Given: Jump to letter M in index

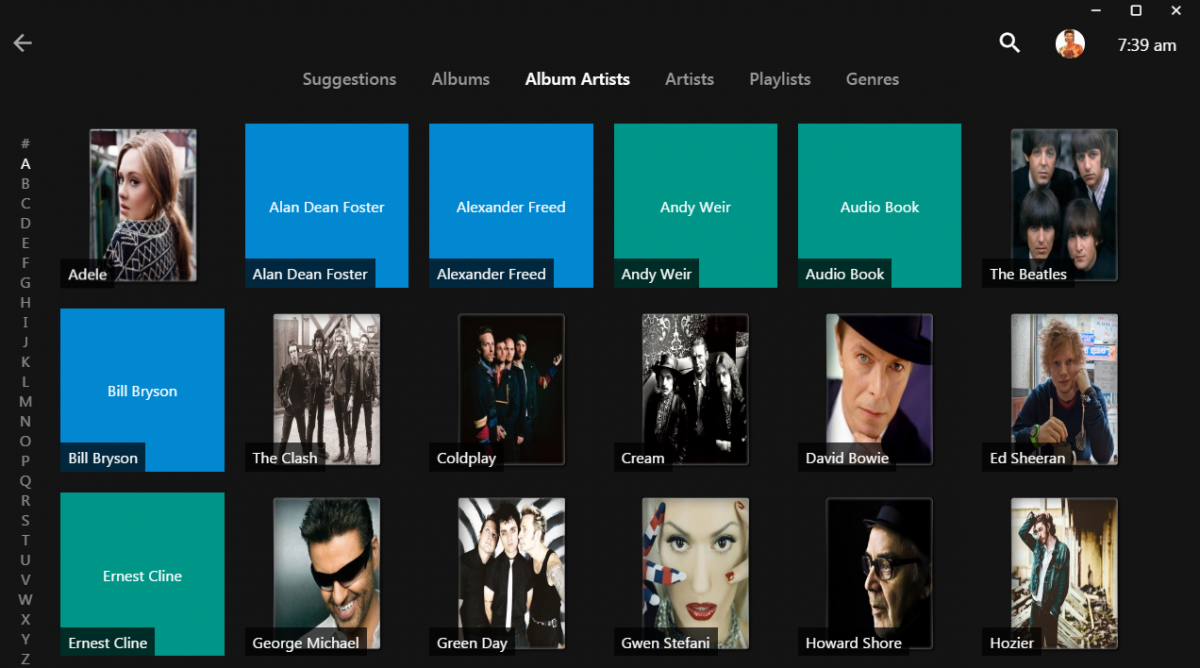Looking at the screenshot, I should tap(26, 401).
